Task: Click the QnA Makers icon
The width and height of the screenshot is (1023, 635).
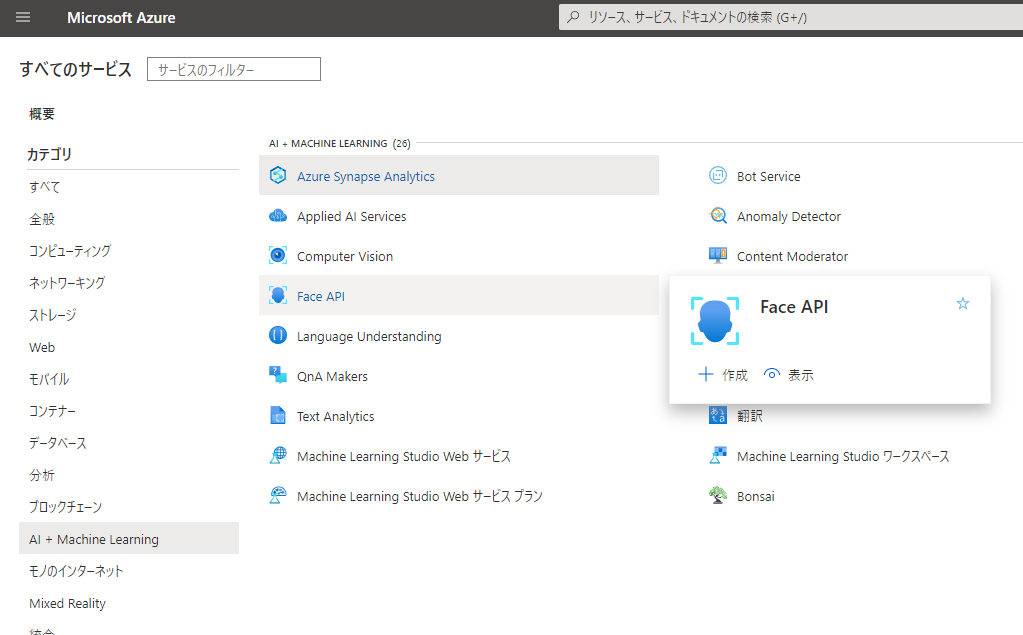Action: coord(278,375)
